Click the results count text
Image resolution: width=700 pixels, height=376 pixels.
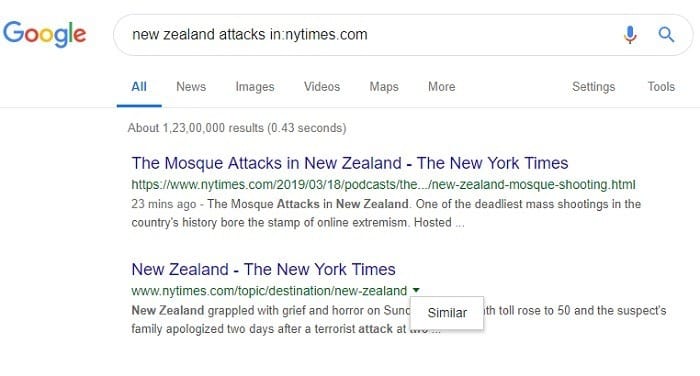237,128
